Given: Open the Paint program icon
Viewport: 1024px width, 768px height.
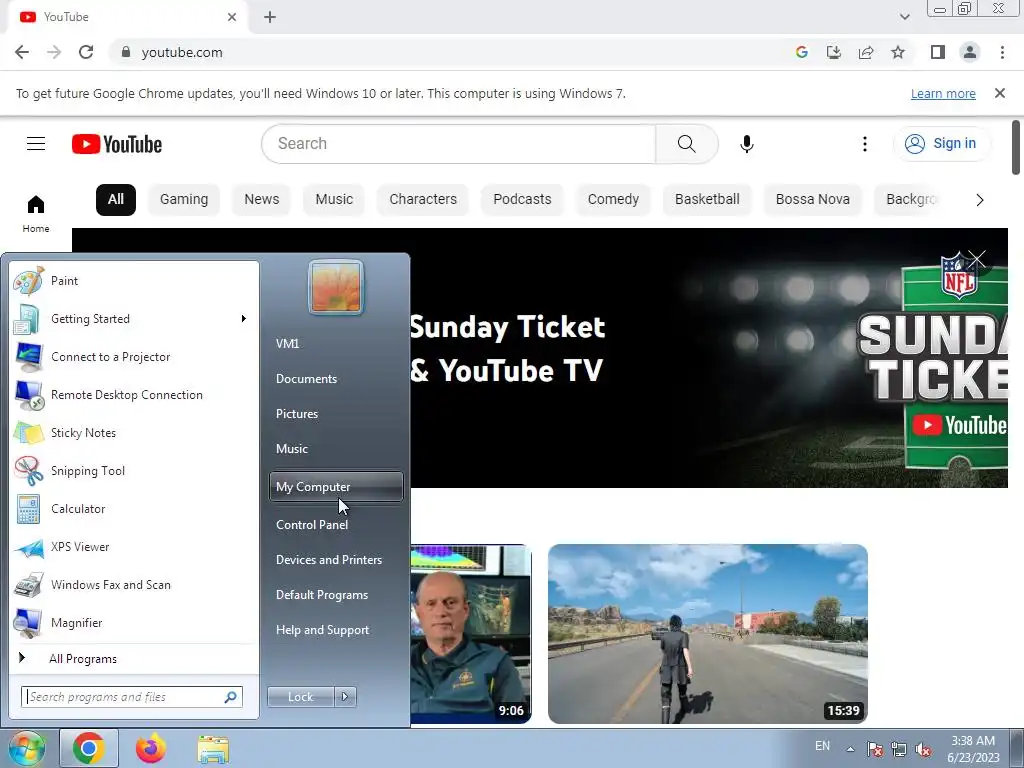Looking at the screenshot, I should click(29, 281).
